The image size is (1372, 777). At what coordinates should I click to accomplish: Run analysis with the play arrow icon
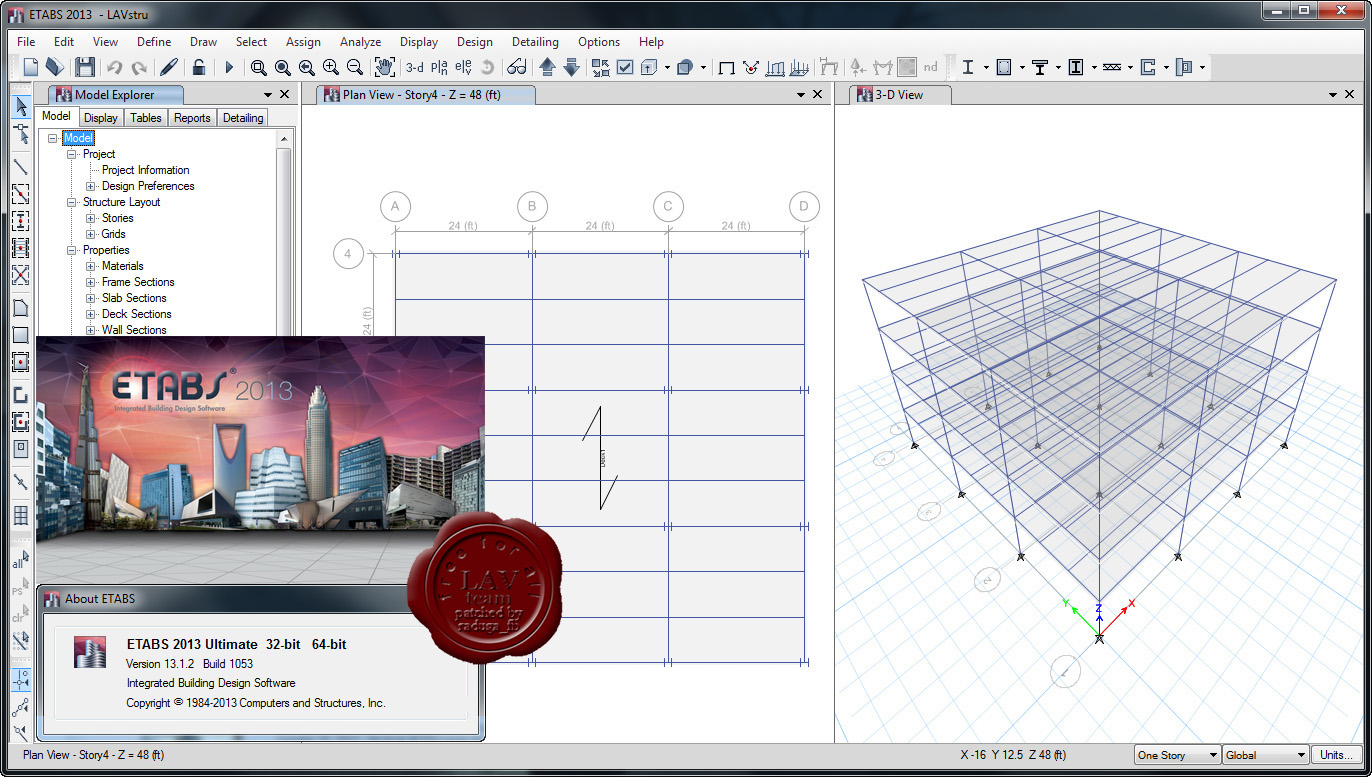[x=229, y=67]
